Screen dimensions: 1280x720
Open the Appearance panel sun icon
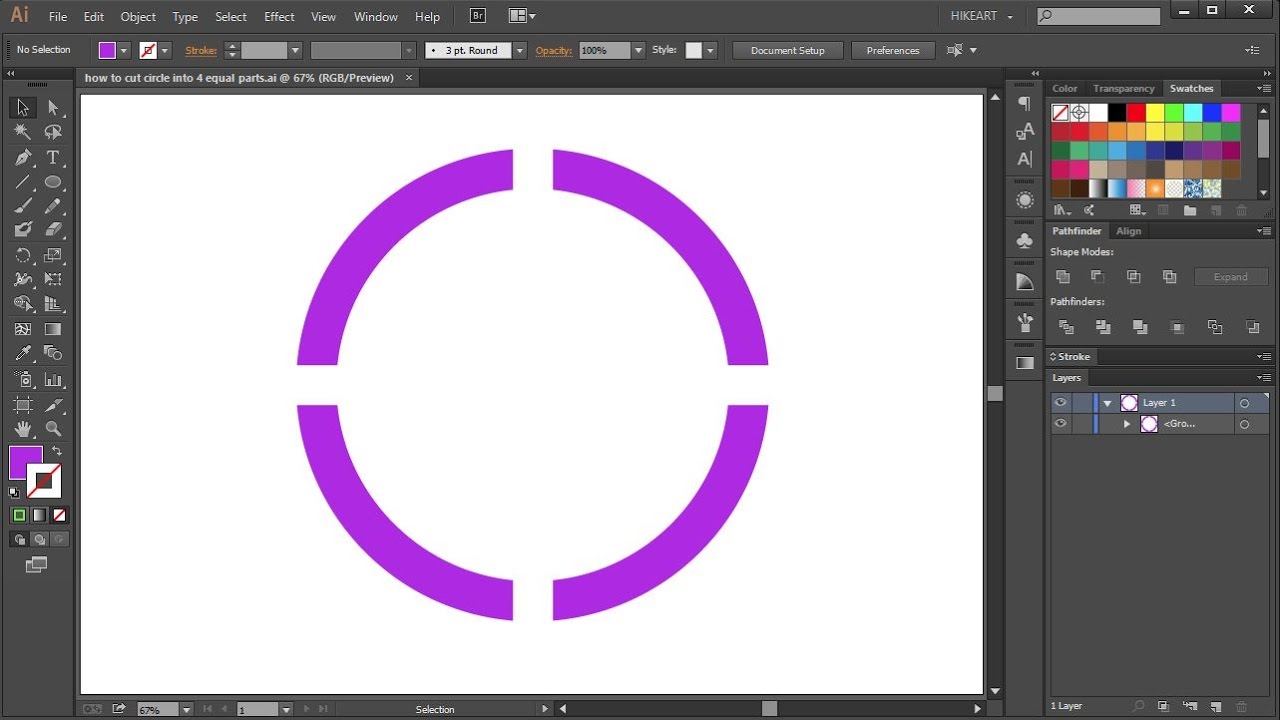click(1025, 200)
